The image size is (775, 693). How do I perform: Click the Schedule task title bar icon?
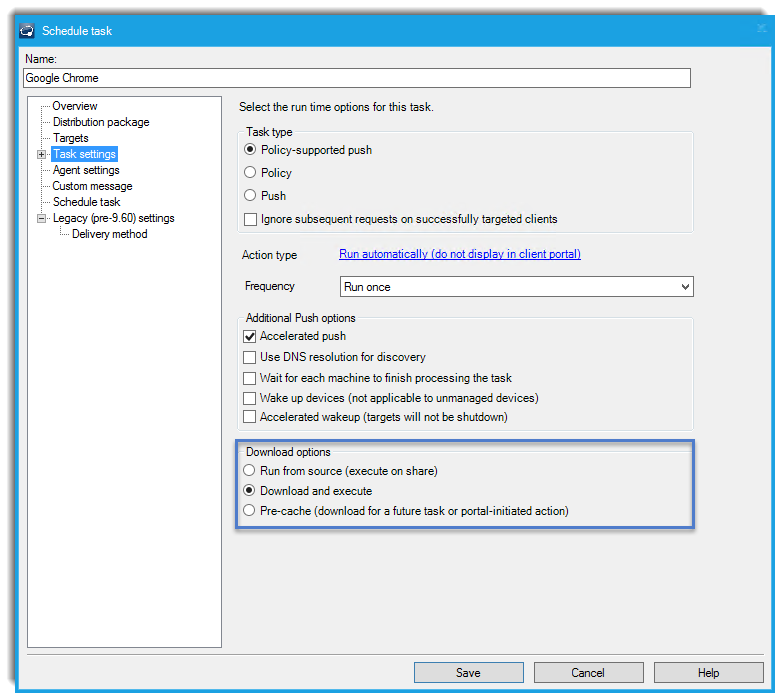pyautogui.click(x=28, y=31)
